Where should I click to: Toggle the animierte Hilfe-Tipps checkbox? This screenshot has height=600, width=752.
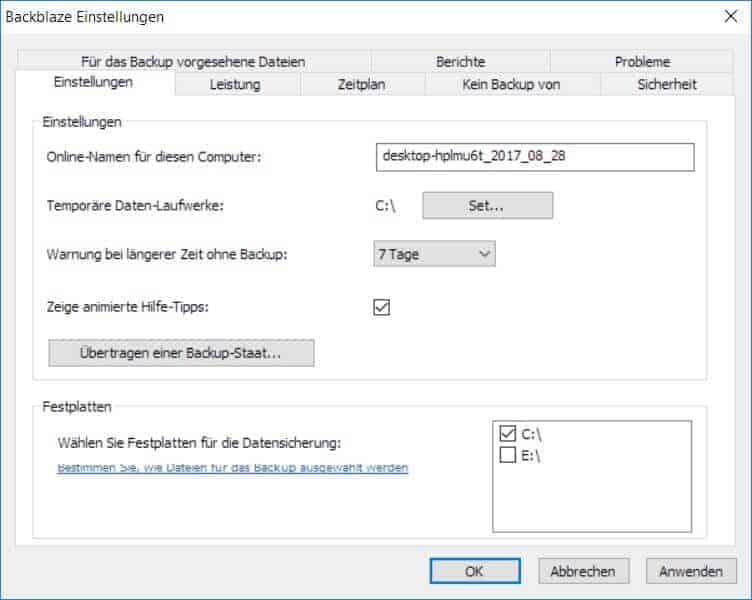point(382,307)
